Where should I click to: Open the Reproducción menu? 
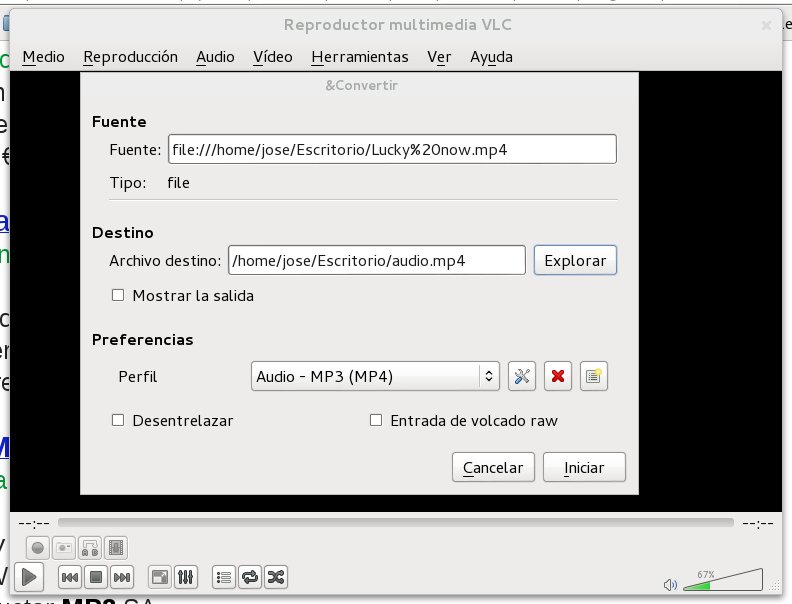pos(130,57)
